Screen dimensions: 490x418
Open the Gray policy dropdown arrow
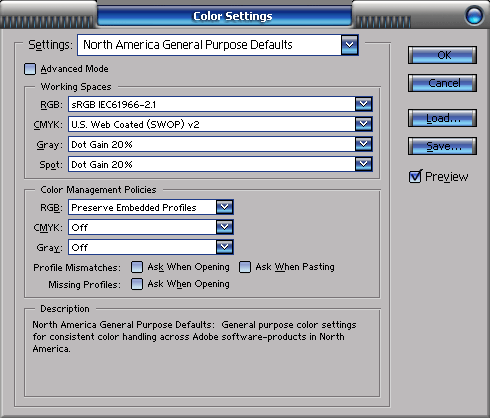click(225, 247)
